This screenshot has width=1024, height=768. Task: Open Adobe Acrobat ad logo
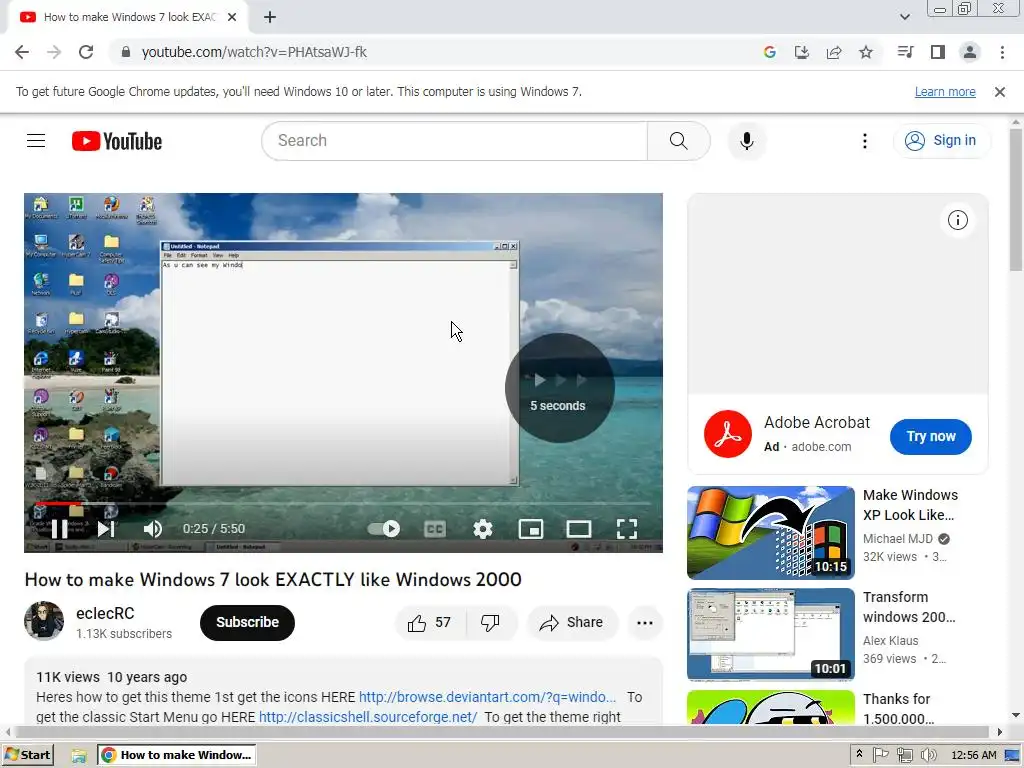(728, 434)
